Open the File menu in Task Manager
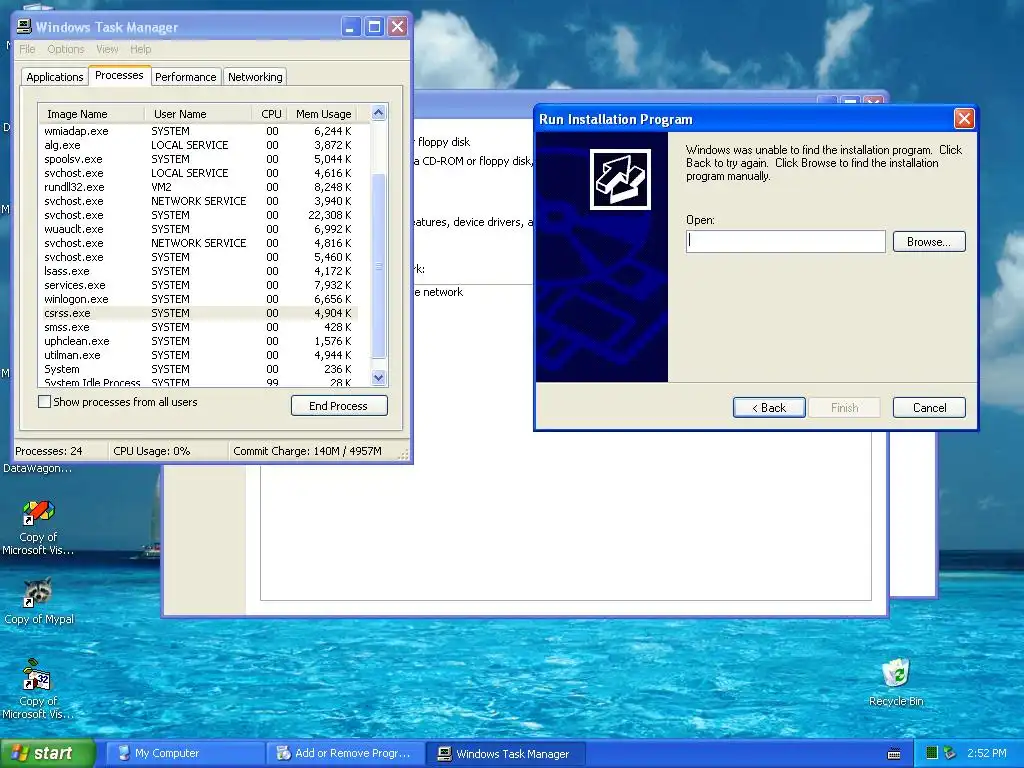Viewport: 1024px width, 768px height. [27, 49]
